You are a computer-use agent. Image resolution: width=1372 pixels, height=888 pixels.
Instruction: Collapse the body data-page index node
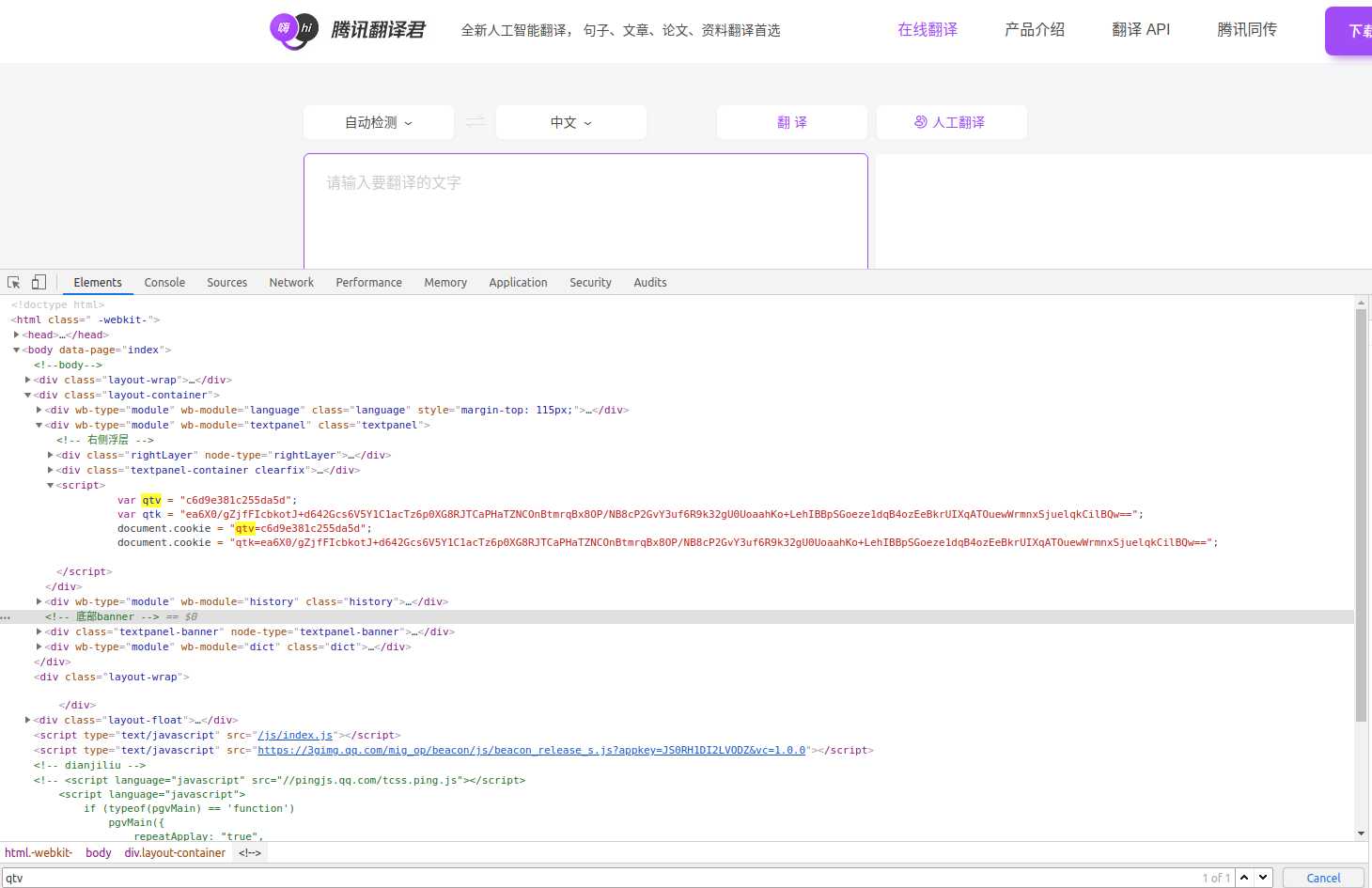16,350
